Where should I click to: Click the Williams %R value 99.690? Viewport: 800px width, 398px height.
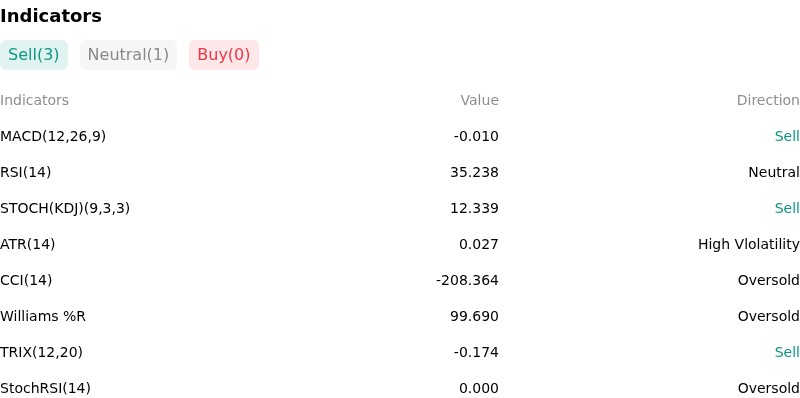pos(474,316)
